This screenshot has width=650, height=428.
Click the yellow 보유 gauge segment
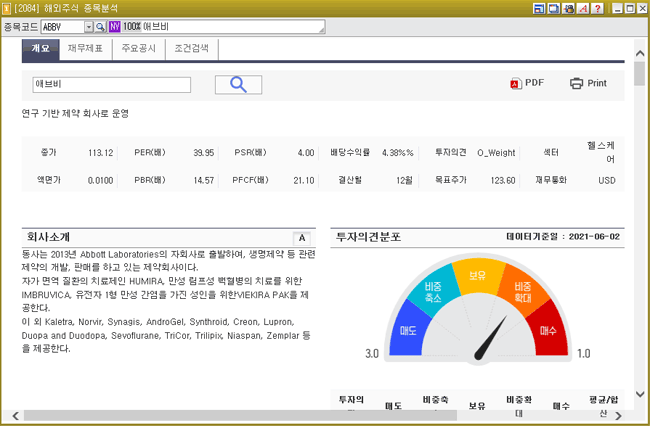point(478,275)
